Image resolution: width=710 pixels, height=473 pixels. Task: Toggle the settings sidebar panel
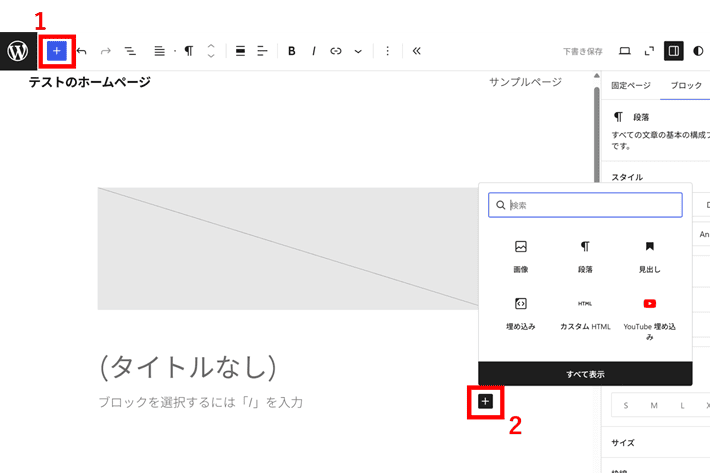click(674, 51)
